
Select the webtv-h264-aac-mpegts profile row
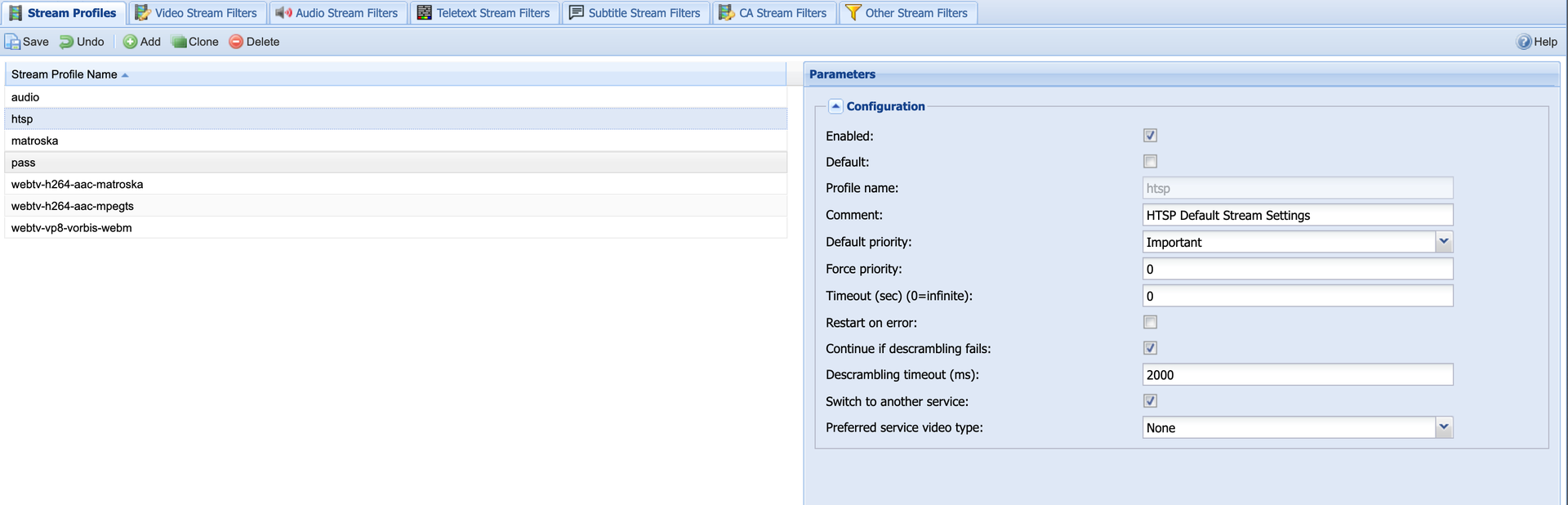tap(73, 206)
